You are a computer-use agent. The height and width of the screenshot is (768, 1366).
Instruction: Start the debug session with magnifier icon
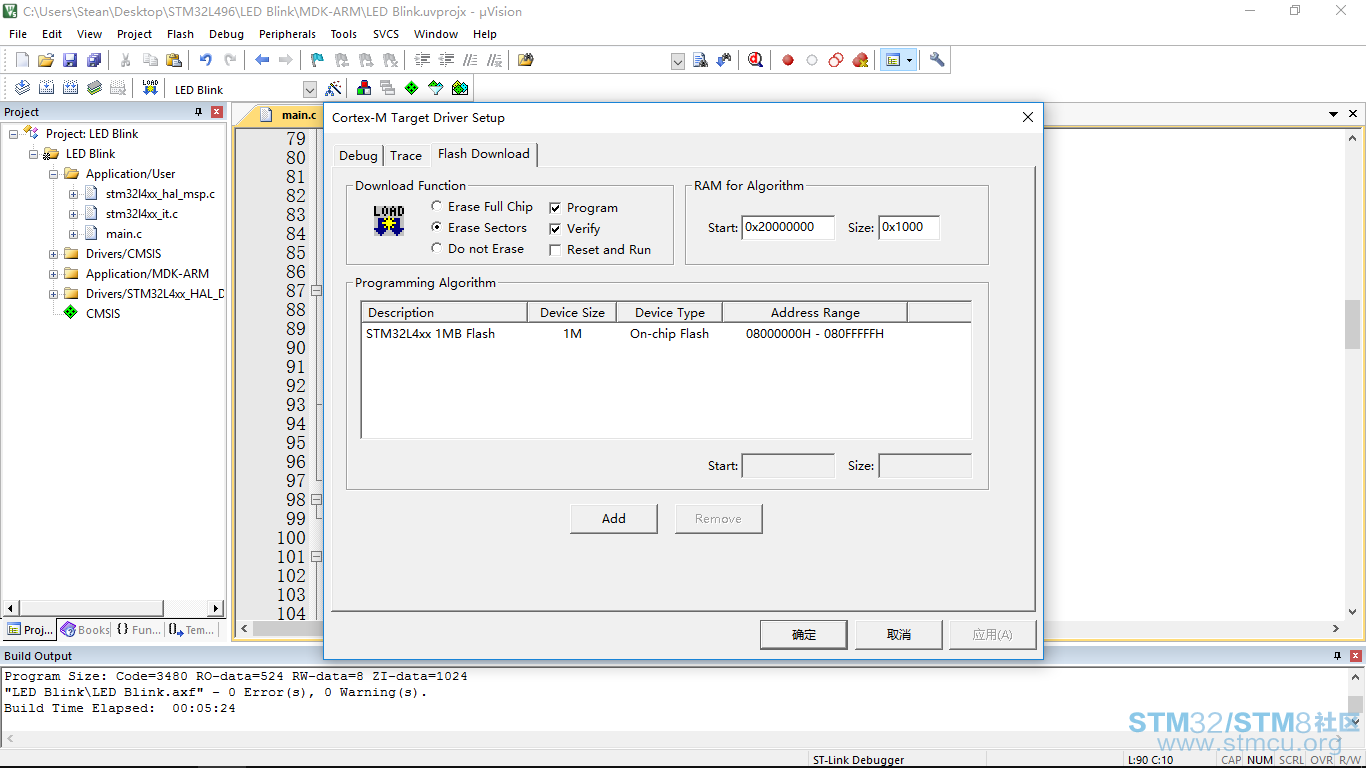[x=755, y=60]
